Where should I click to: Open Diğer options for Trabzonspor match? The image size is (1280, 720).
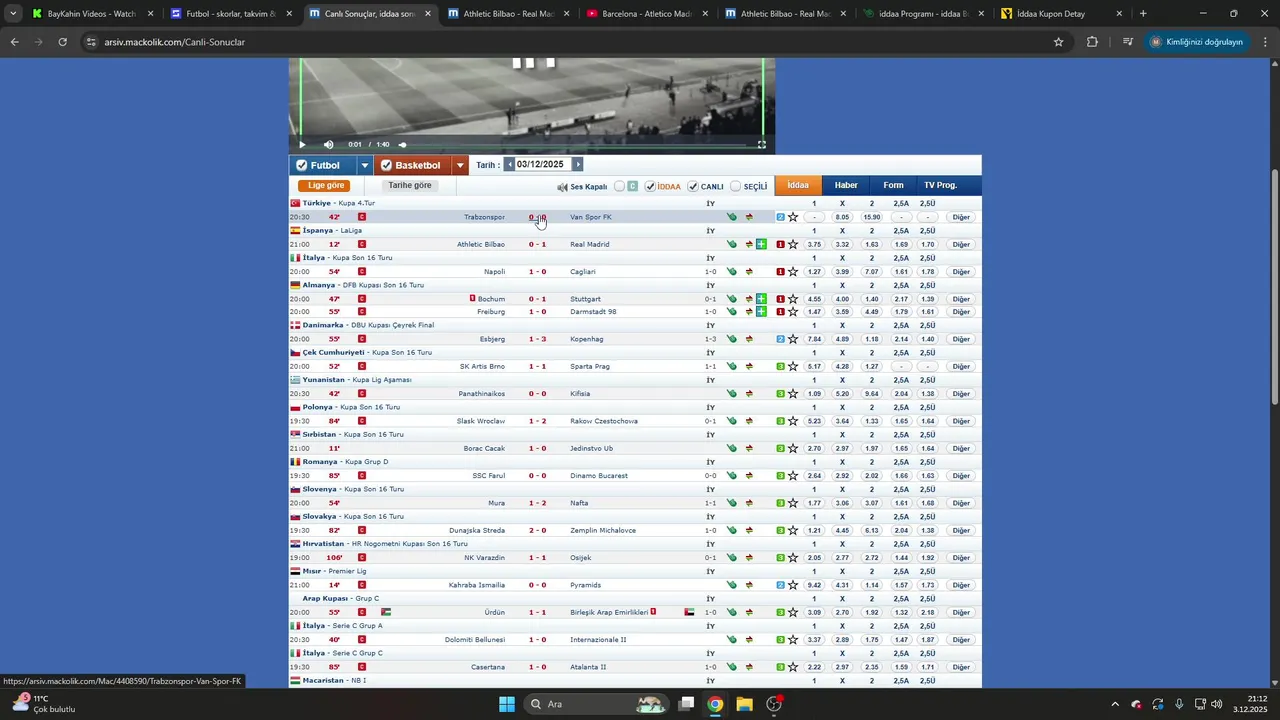961,217
